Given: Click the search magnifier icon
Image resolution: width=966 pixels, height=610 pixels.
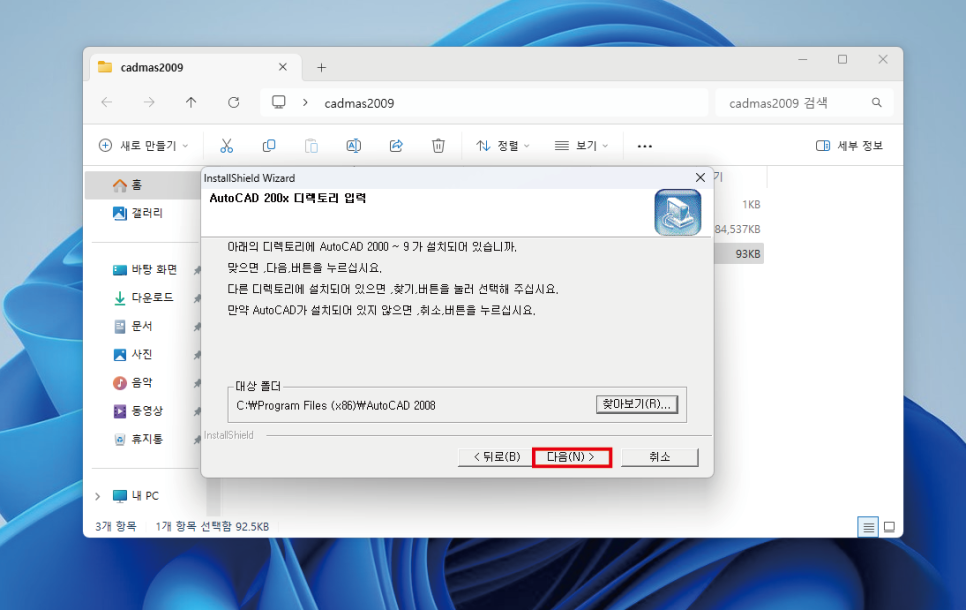Looking at the screenshot, I should [876, 102].
